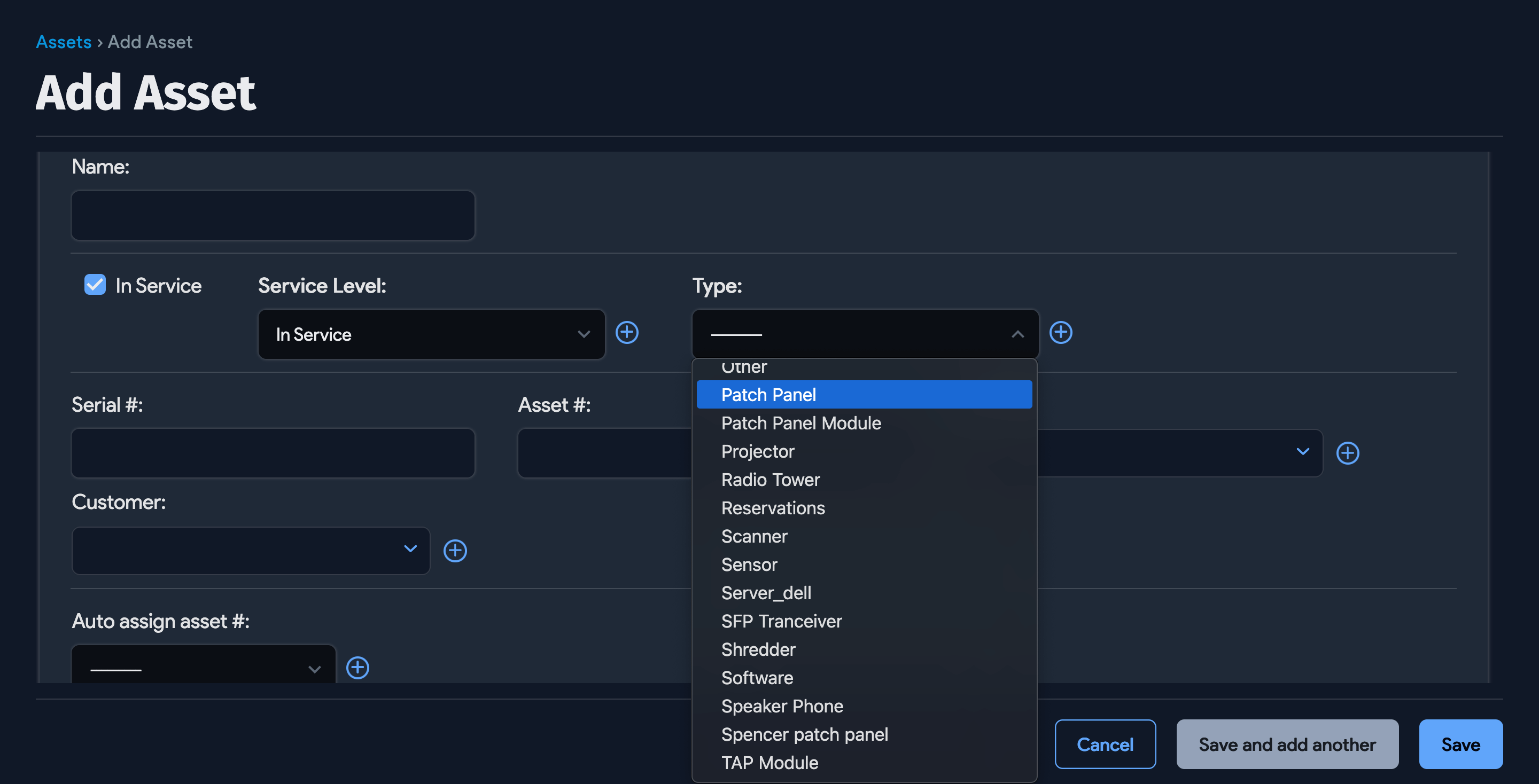This screenshot has width=1539, height=784.
Task: Click plus icon at far right dropdown
Action: (1347, 452)
